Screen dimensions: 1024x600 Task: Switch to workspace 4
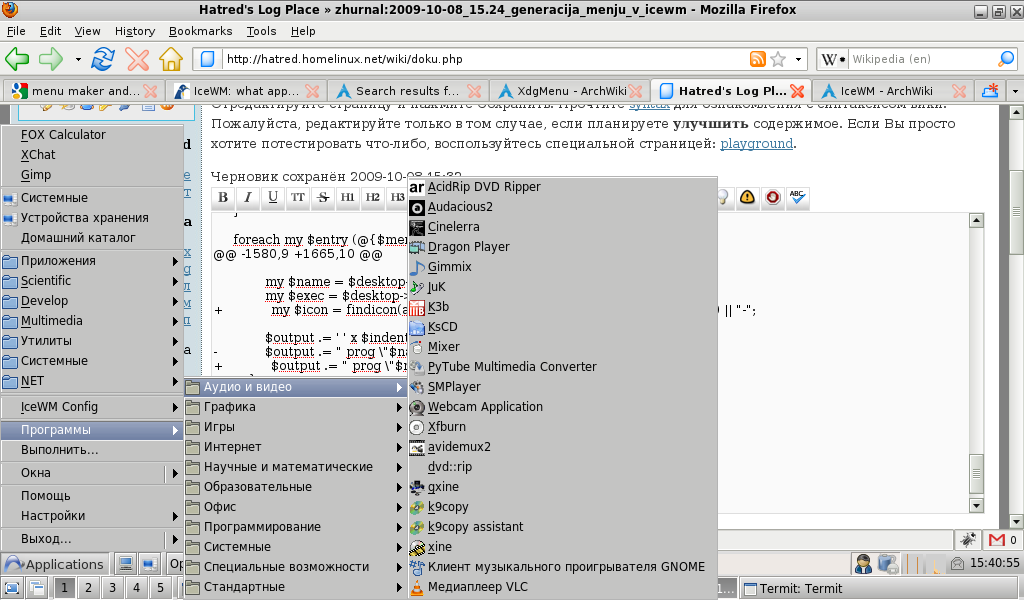tap(136, 588)
